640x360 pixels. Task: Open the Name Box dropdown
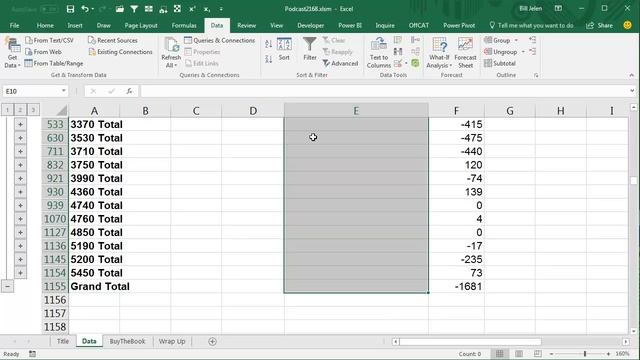click(64, 91)
